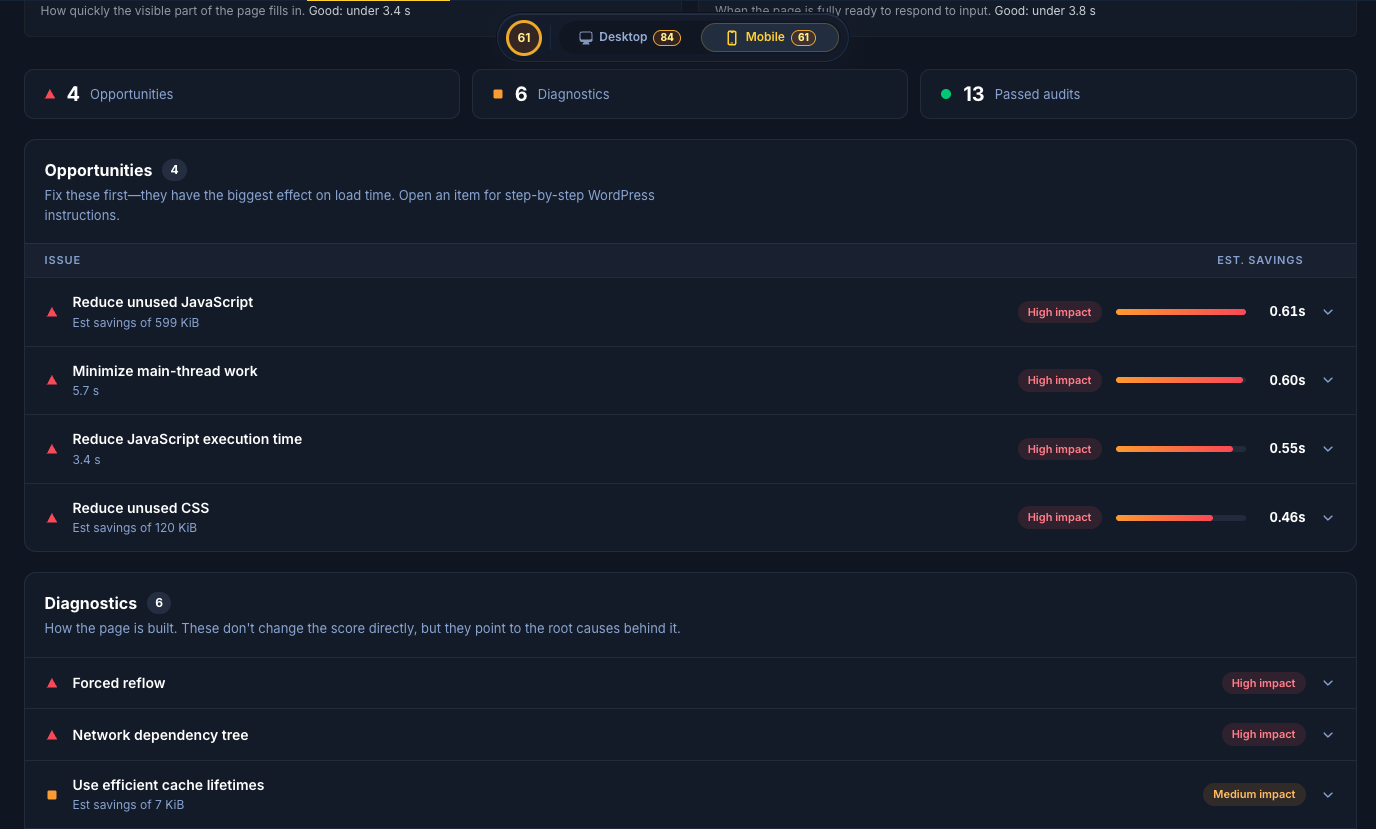The height and width of the screenshot is (829, 1376).
Task: Click the desktop monitor icon
Action: coord(586,38)
